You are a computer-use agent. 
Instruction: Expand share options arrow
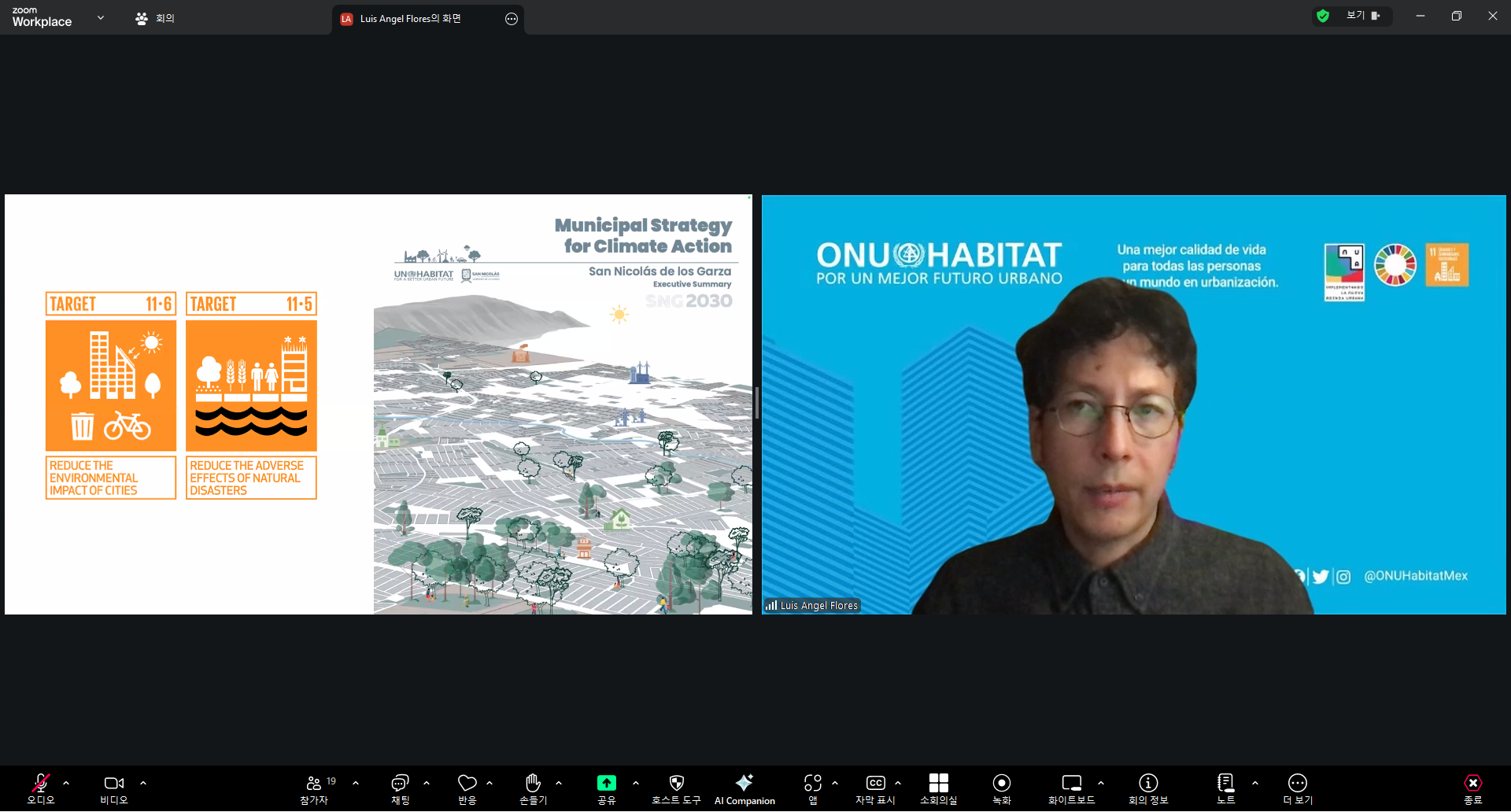pos(636,783)
